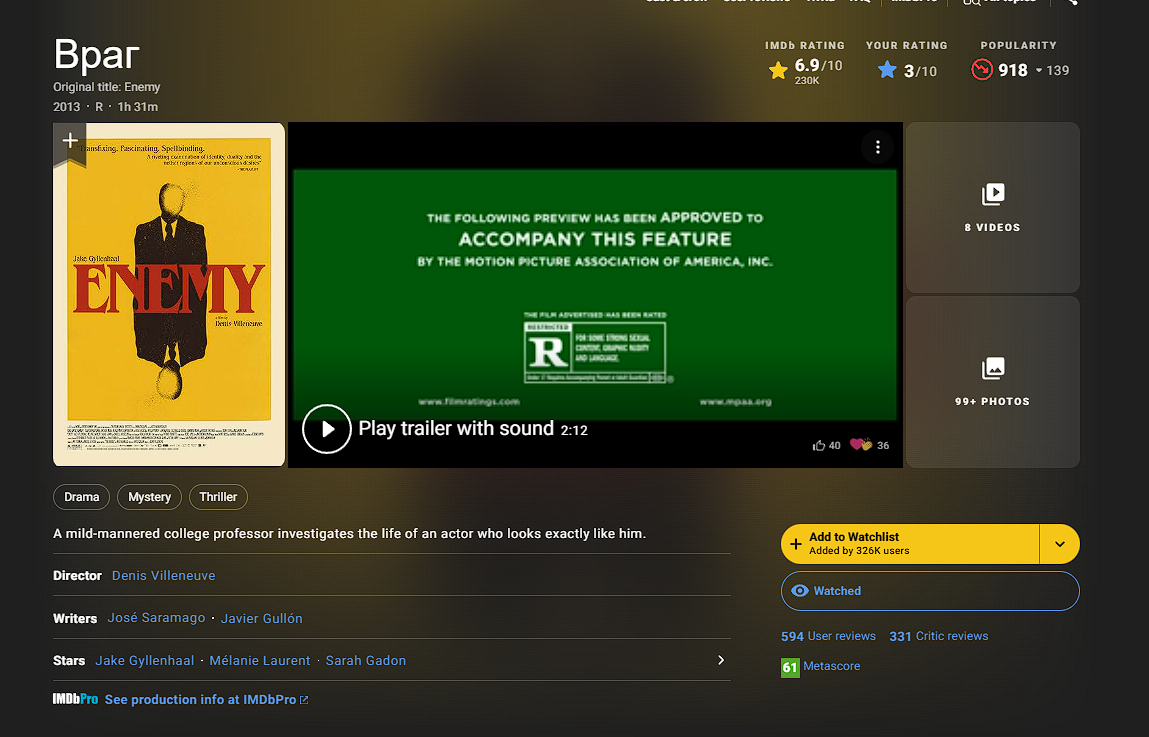Expand the full cast via Stars chevron
Screen dimensions: 1149x737
721,660
